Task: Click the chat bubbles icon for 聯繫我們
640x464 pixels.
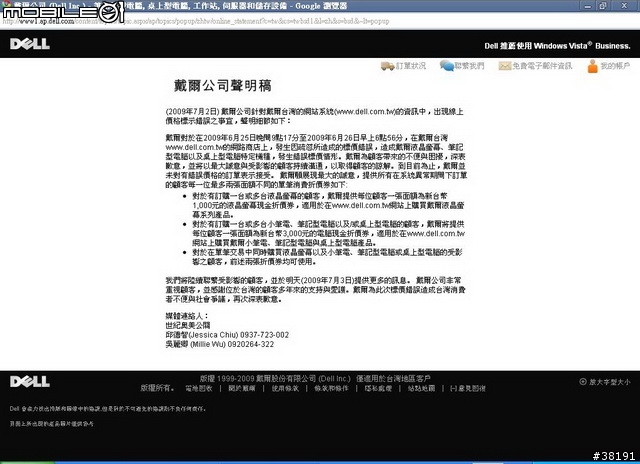Action: [x=447, y=65]
